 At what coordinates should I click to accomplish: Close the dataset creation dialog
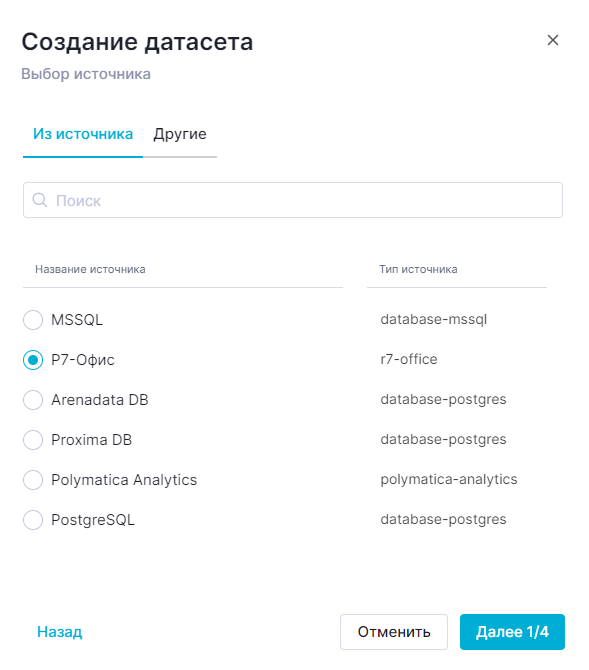553,40
